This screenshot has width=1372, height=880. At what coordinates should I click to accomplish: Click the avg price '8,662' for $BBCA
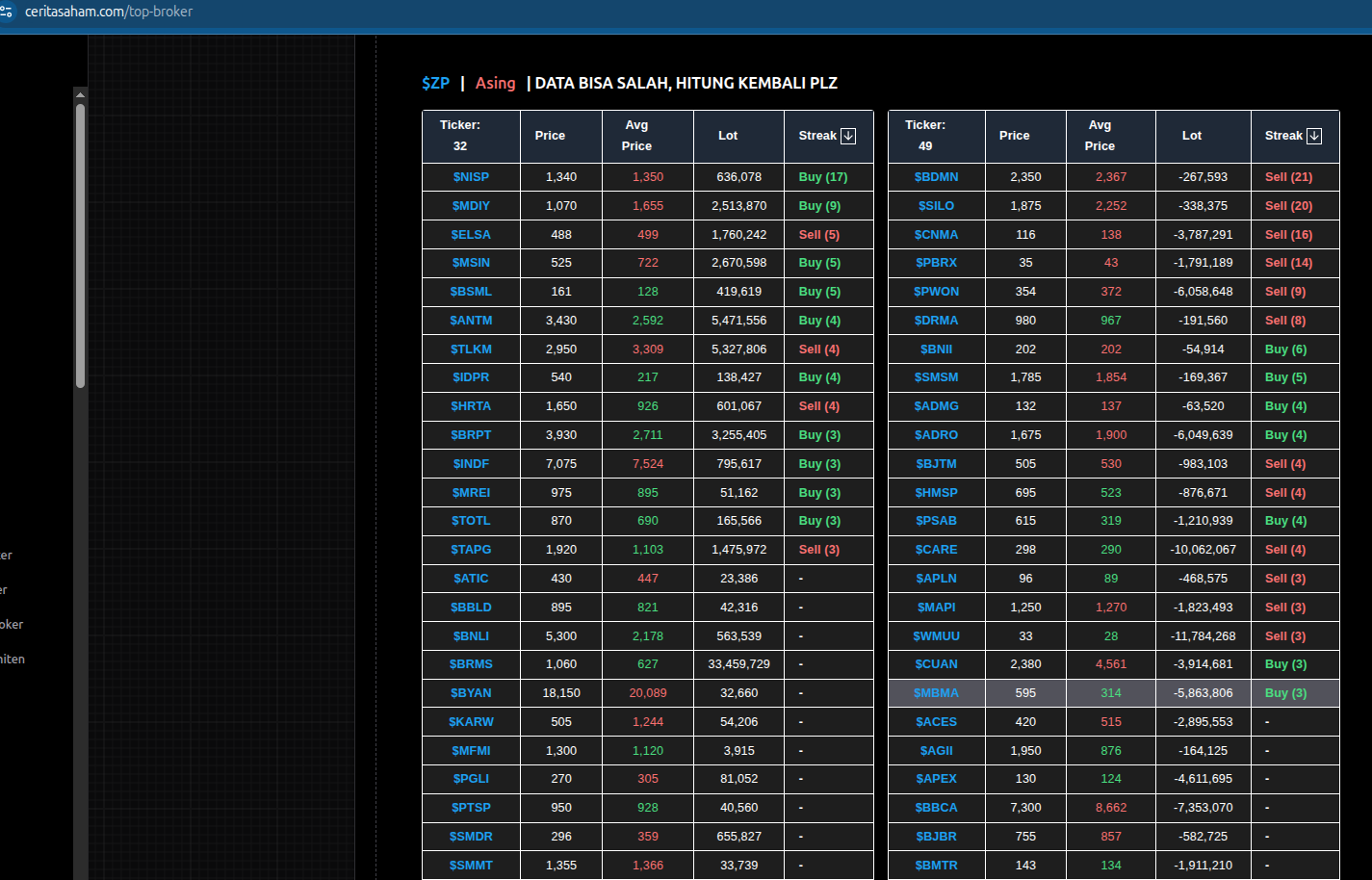tap(1111, 808)
